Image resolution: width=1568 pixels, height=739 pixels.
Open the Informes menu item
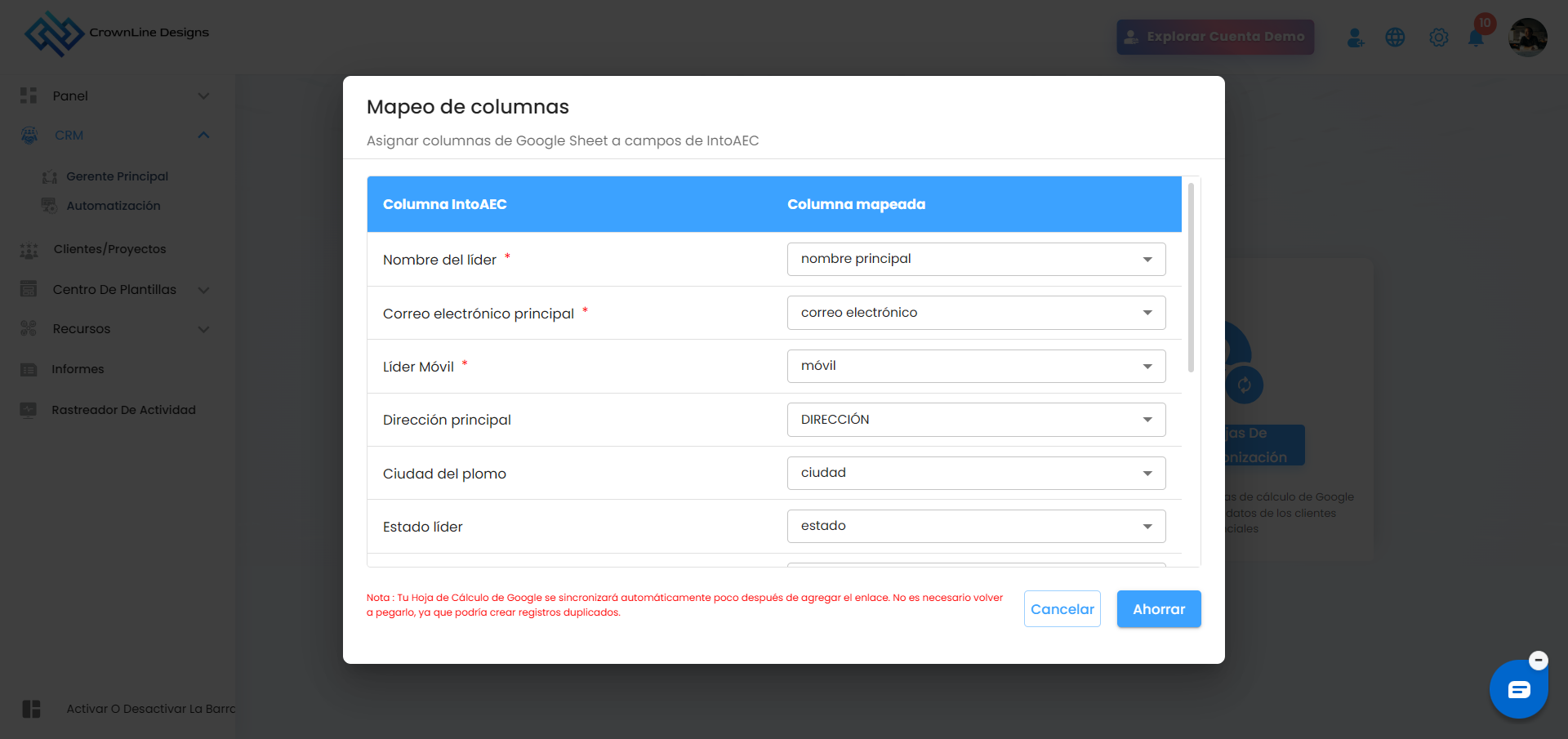pyautogui.click(x=78, y=369)
